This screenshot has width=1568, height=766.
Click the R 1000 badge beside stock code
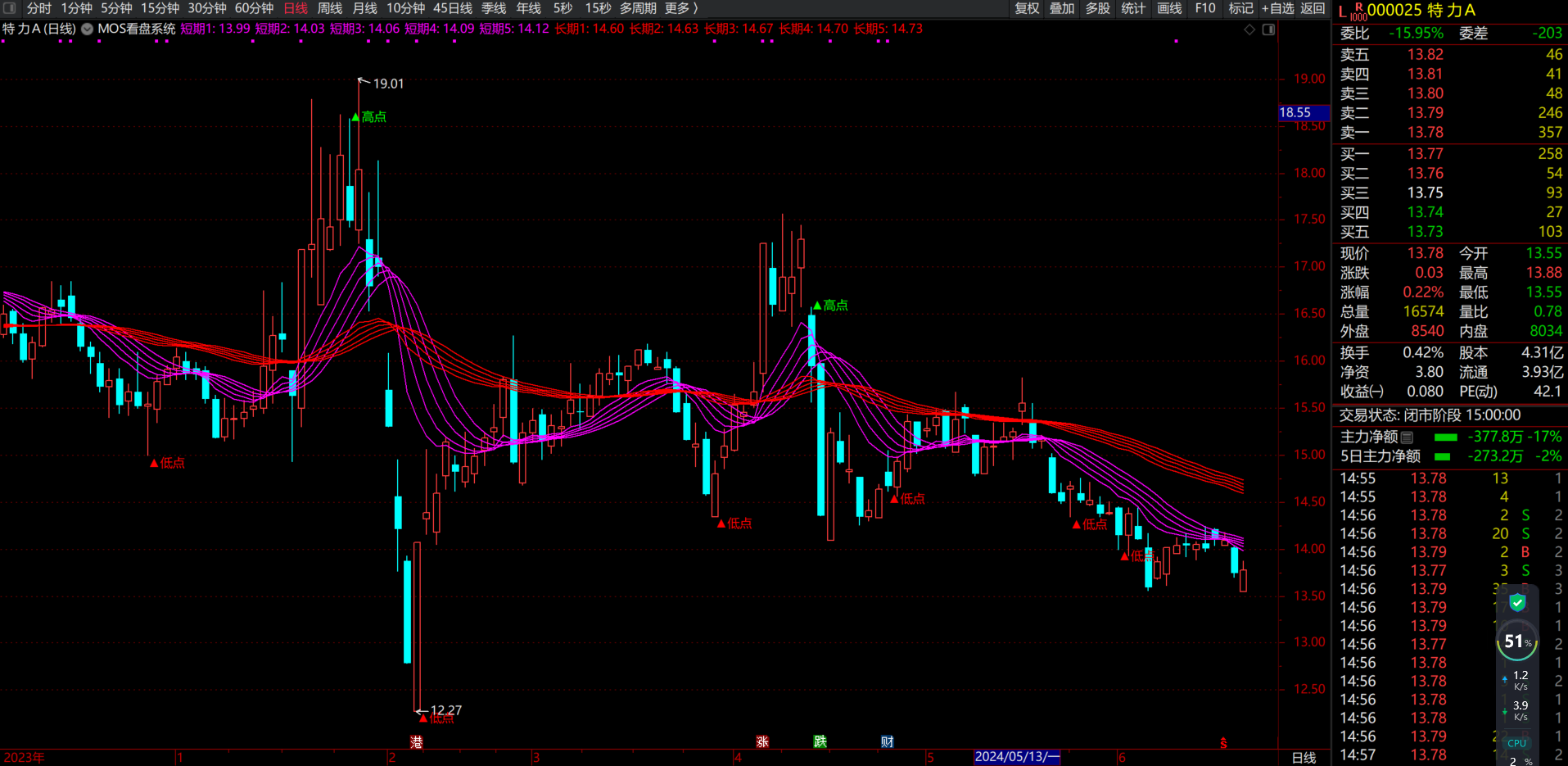pyautogui.click(x=1358, y=11)
